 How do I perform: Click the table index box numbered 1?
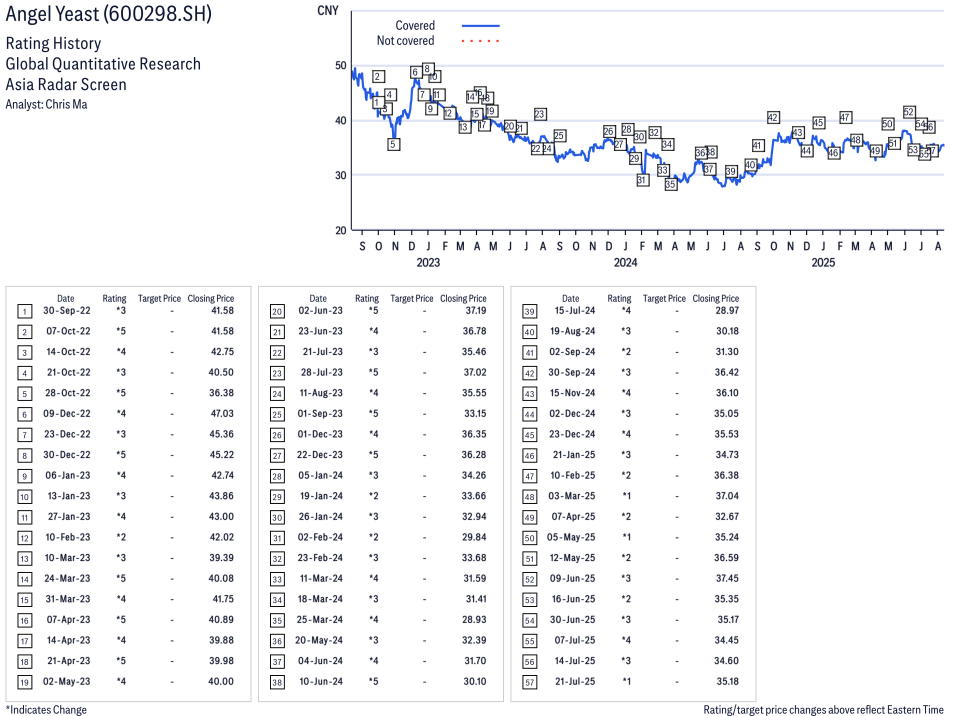click(x=24, y=312)
